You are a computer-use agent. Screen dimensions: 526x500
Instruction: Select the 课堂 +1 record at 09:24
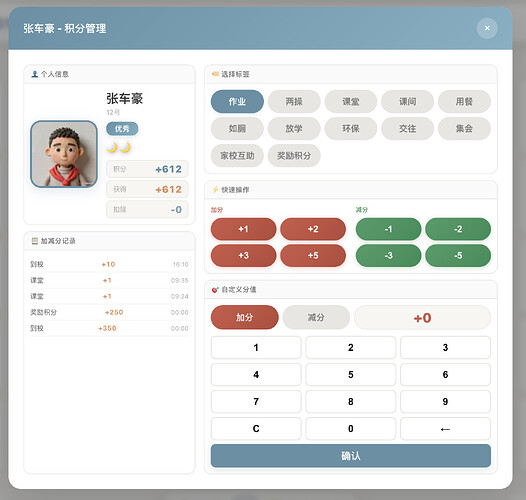[109, 296]
